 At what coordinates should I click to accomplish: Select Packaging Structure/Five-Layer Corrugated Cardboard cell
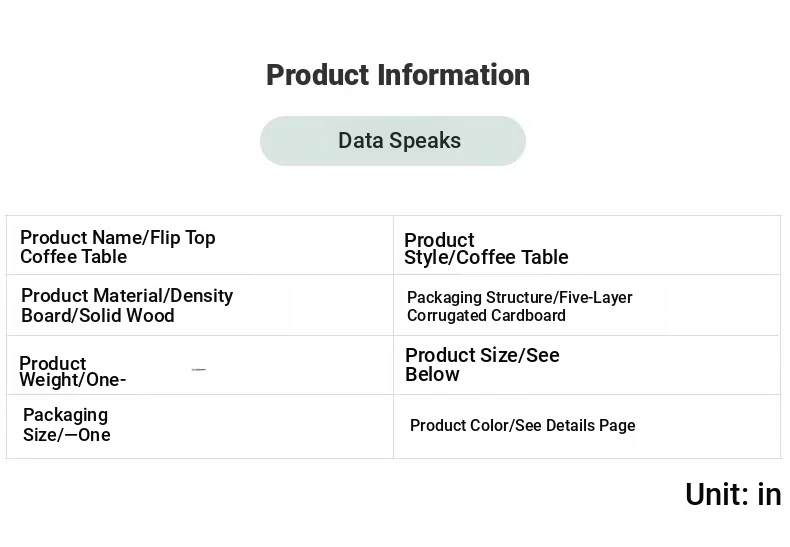tap(587, 305)
